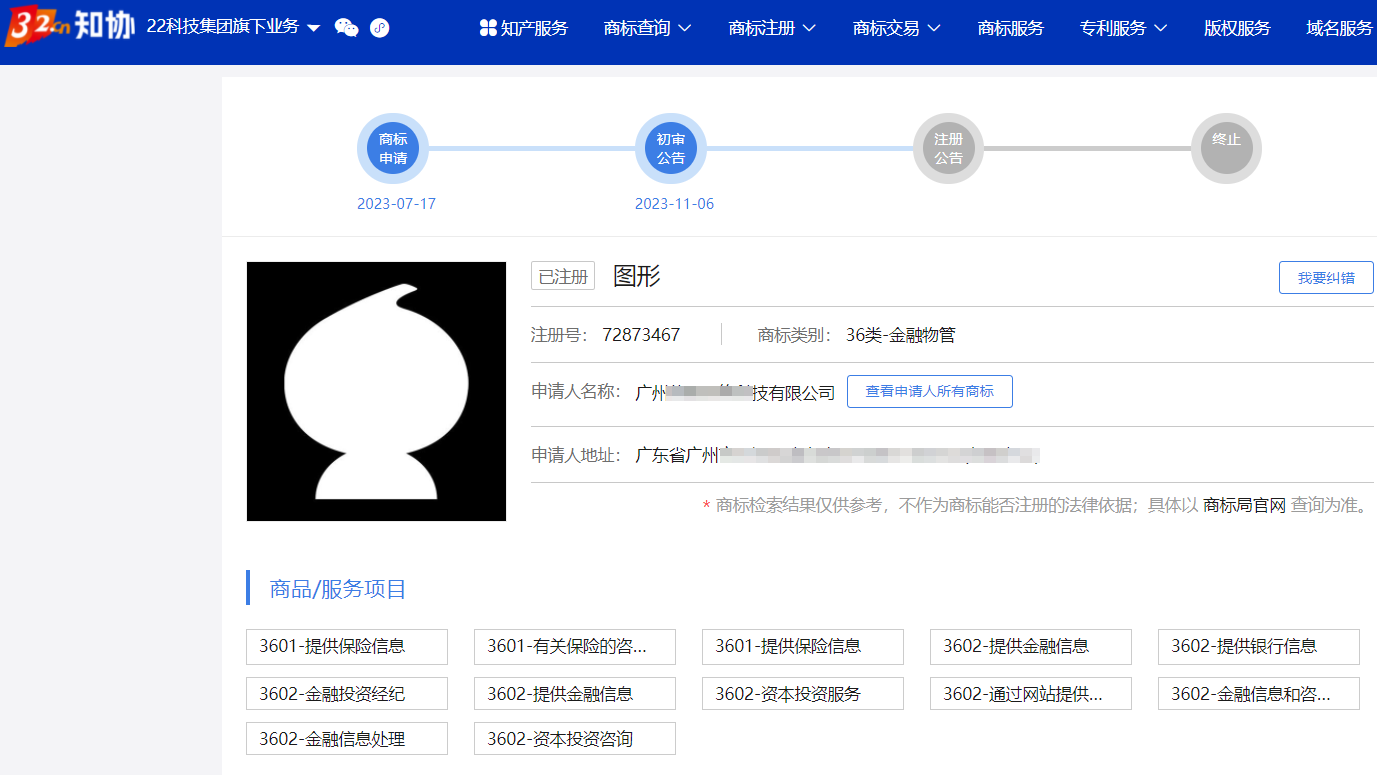Click the 已注册 status tag
This screenshot has width=1377, height=775.
563,276
